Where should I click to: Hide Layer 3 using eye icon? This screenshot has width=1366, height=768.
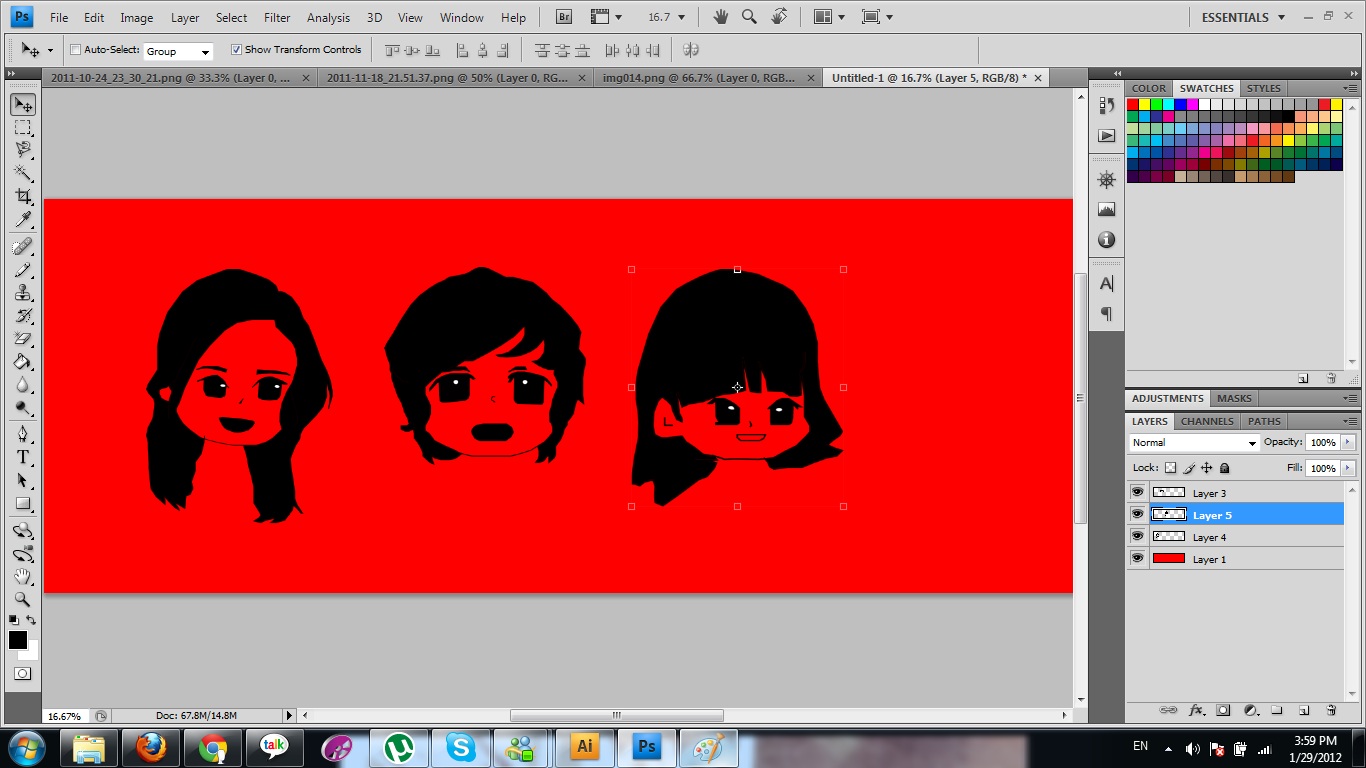(x=1137, y=493)
